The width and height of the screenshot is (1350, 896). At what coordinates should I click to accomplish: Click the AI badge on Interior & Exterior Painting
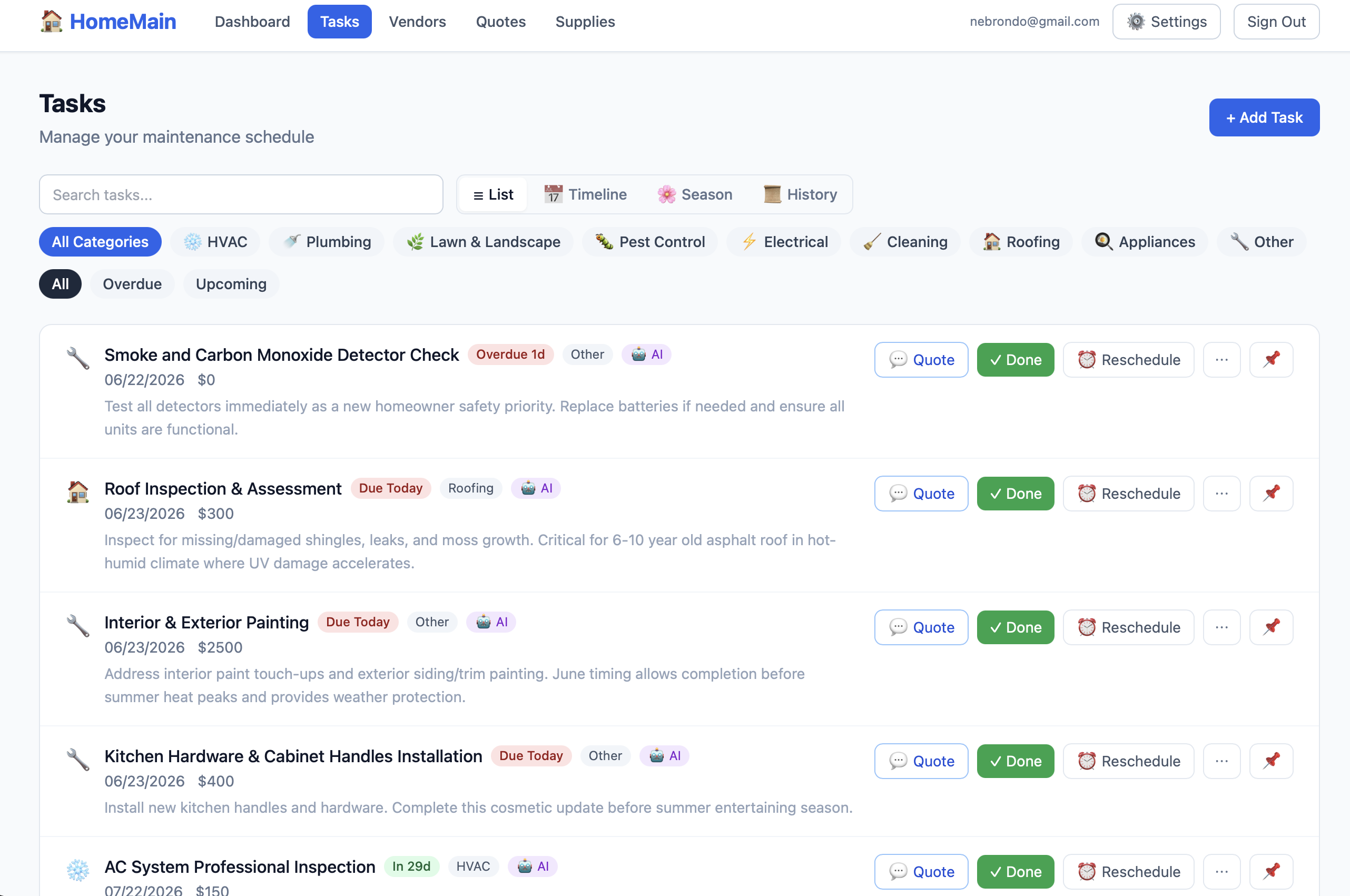[491, 622]
